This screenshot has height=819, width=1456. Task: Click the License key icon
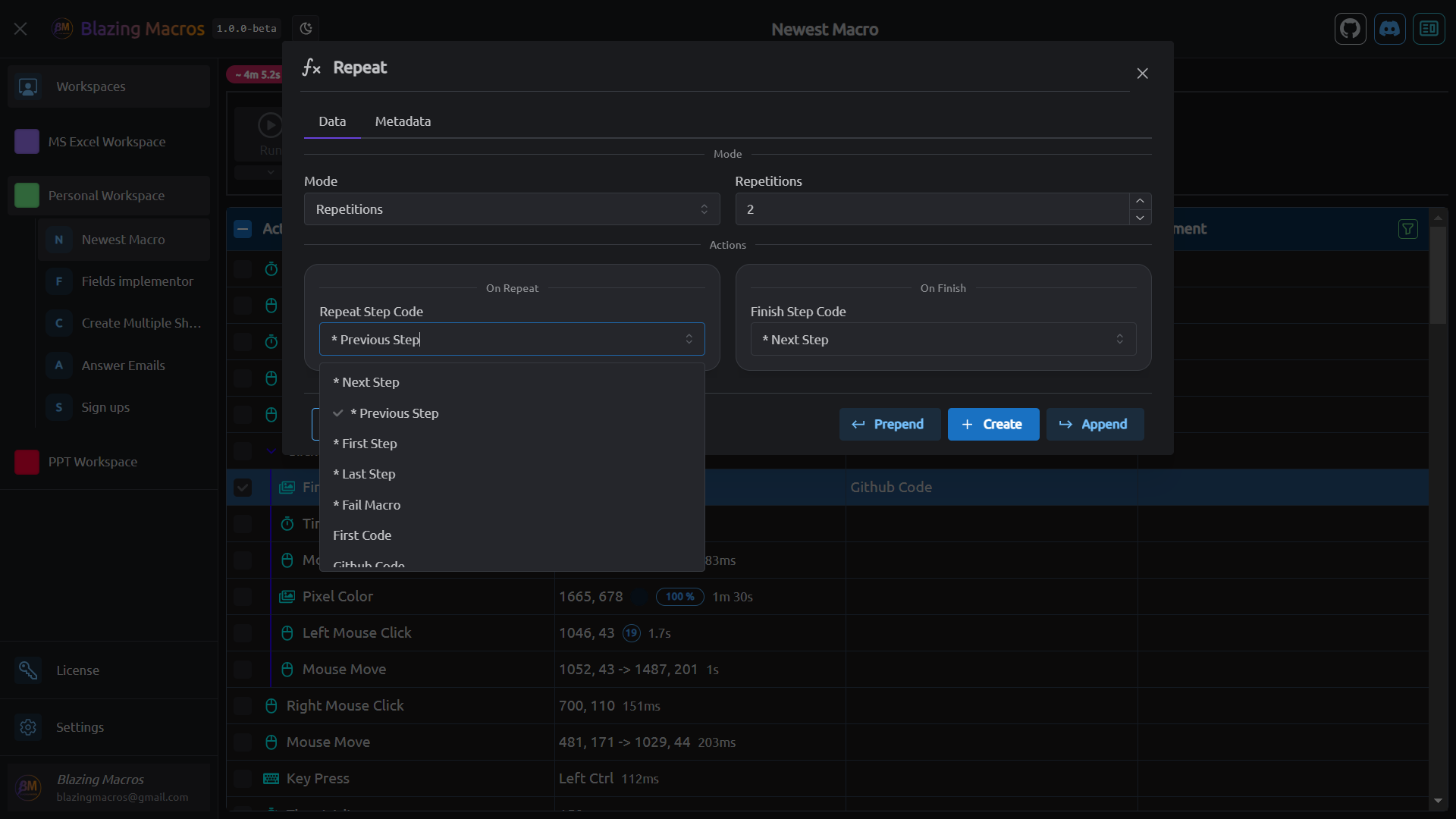(x=28, y=670)
